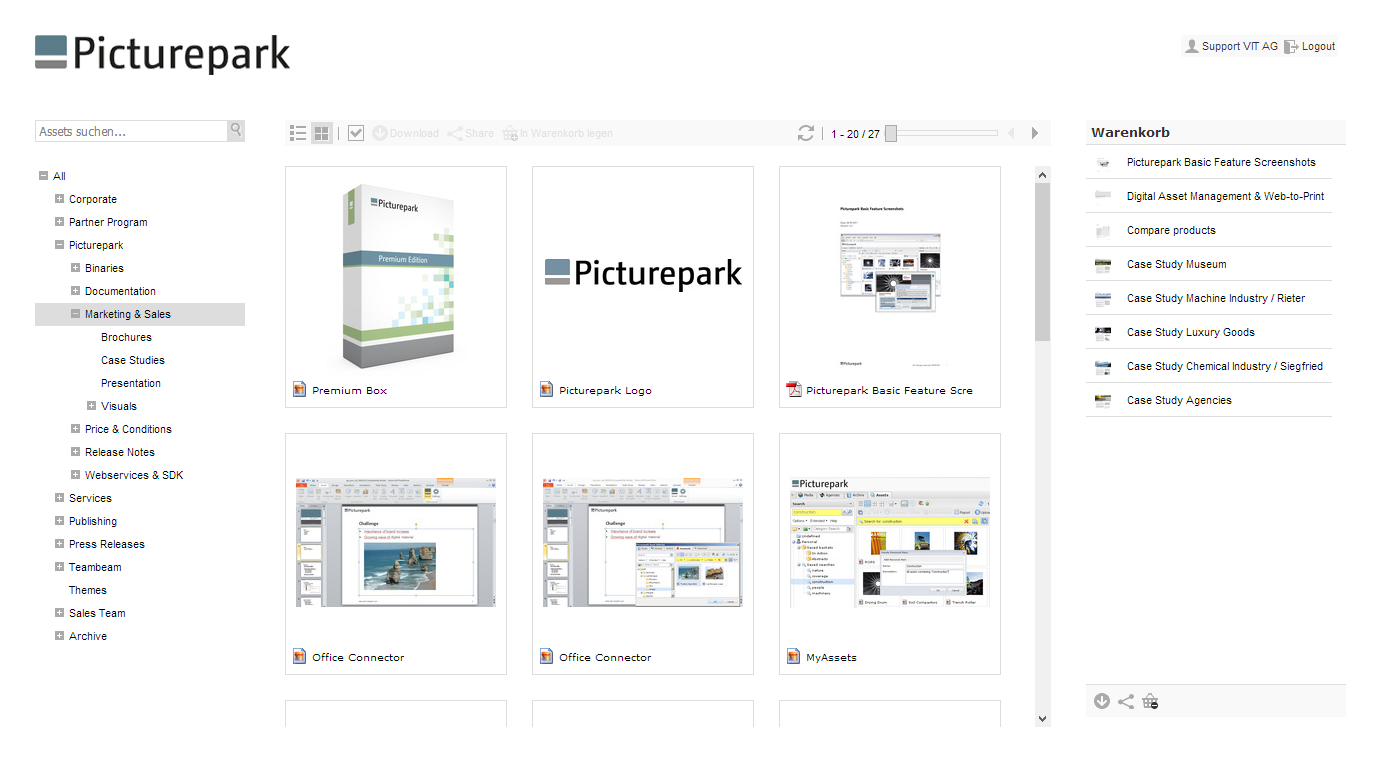Click the Logout link

pyautogui.click(x=1310, y=46)
